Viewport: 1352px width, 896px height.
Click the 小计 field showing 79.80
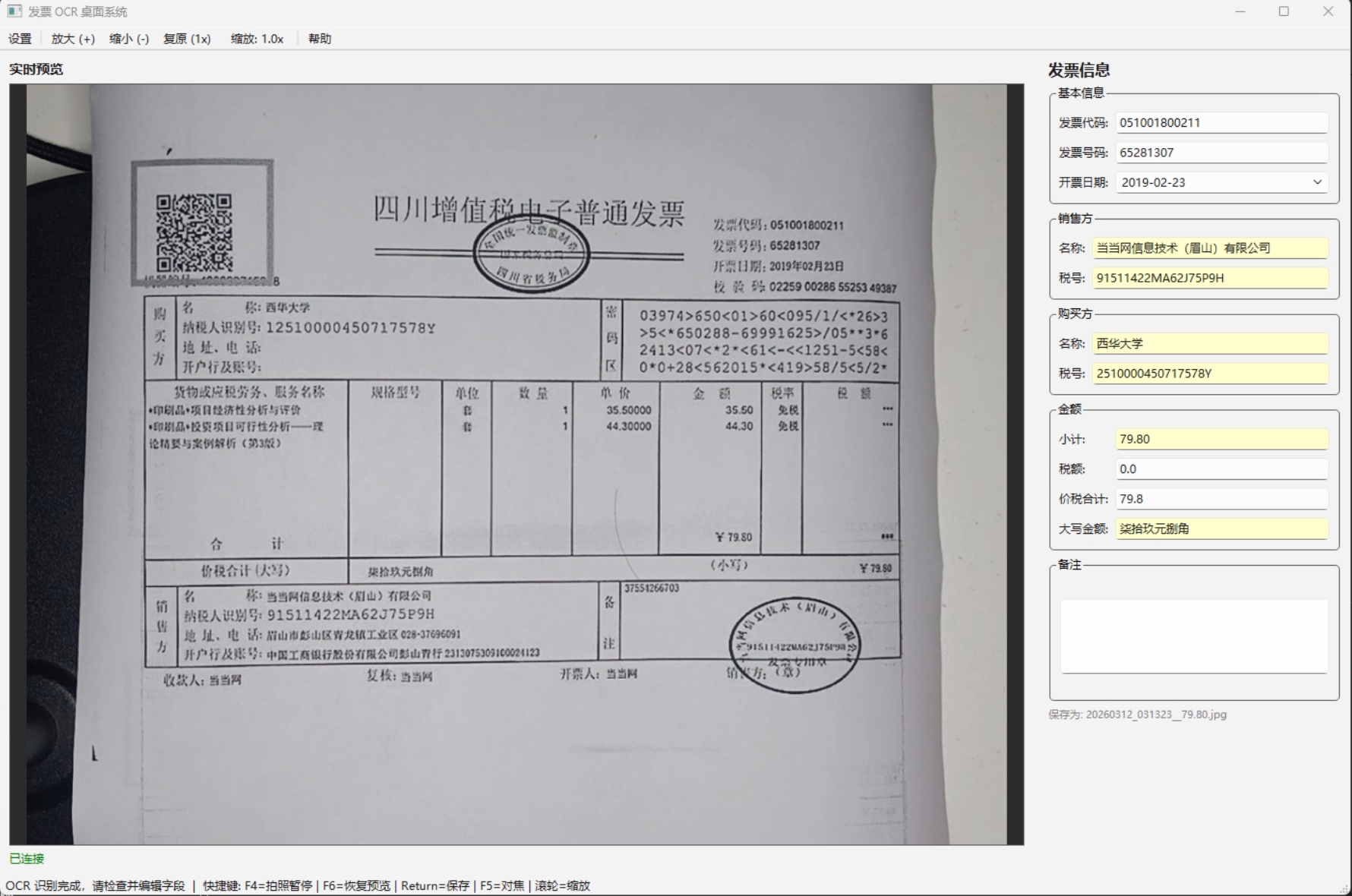point(1221,439)
